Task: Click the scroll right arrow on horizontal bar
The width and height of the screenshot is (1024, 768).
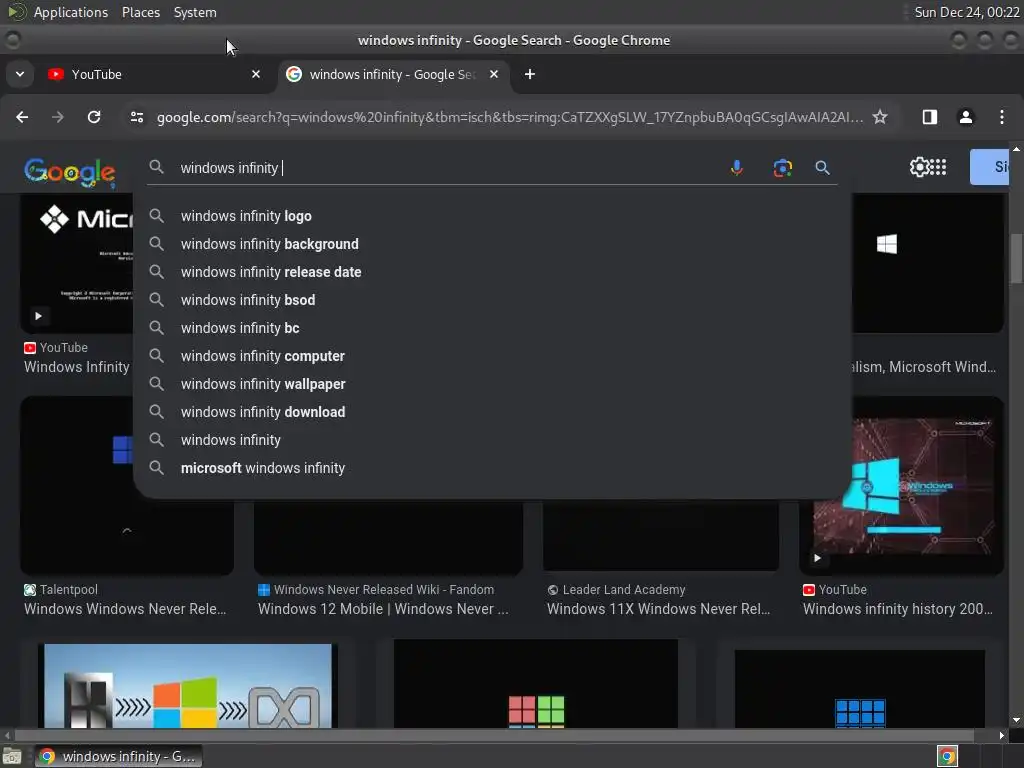Action: [x=1002, y=735]
